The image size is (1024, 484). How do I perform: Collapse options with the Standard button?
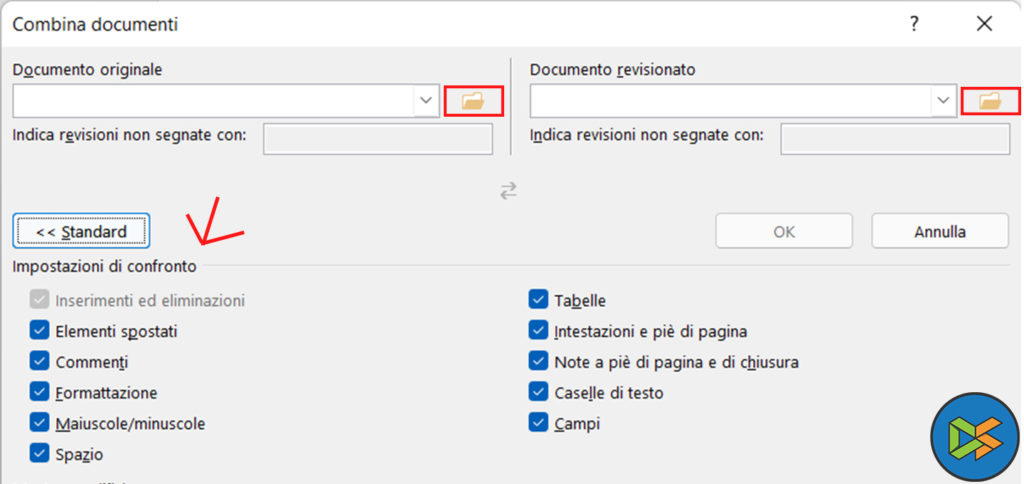click(x=81, y=232)
